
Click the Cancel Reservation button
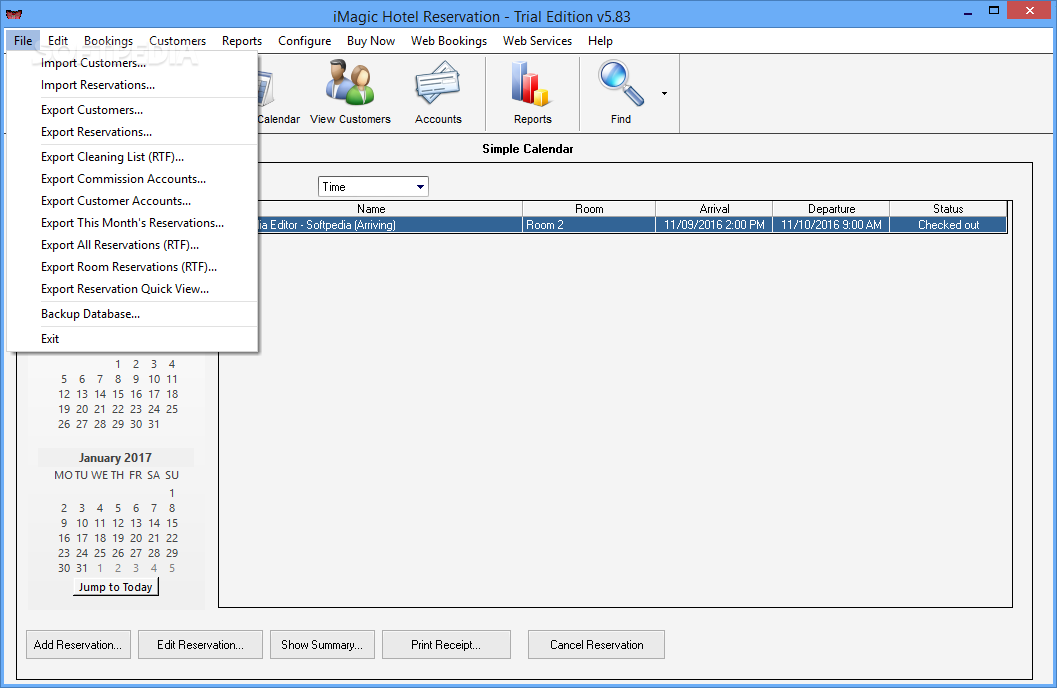597,645
